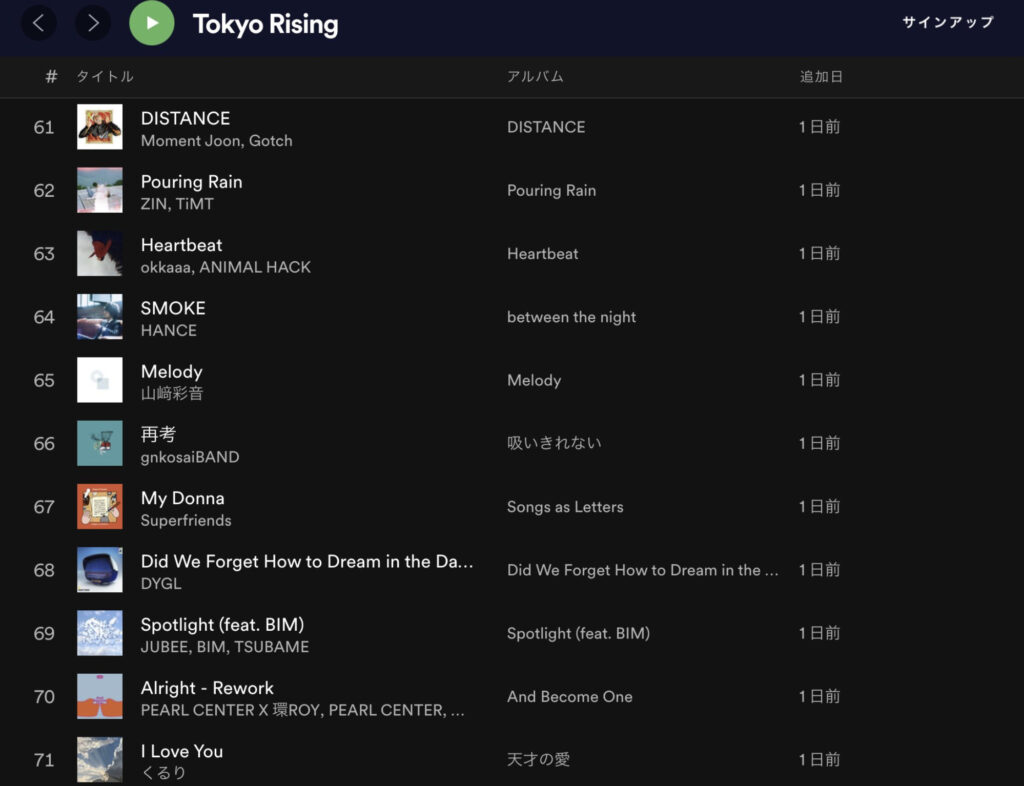The image size is (1024, 786).
Task: Open artist ZIN, TiMT
Action: coord(177,204)
